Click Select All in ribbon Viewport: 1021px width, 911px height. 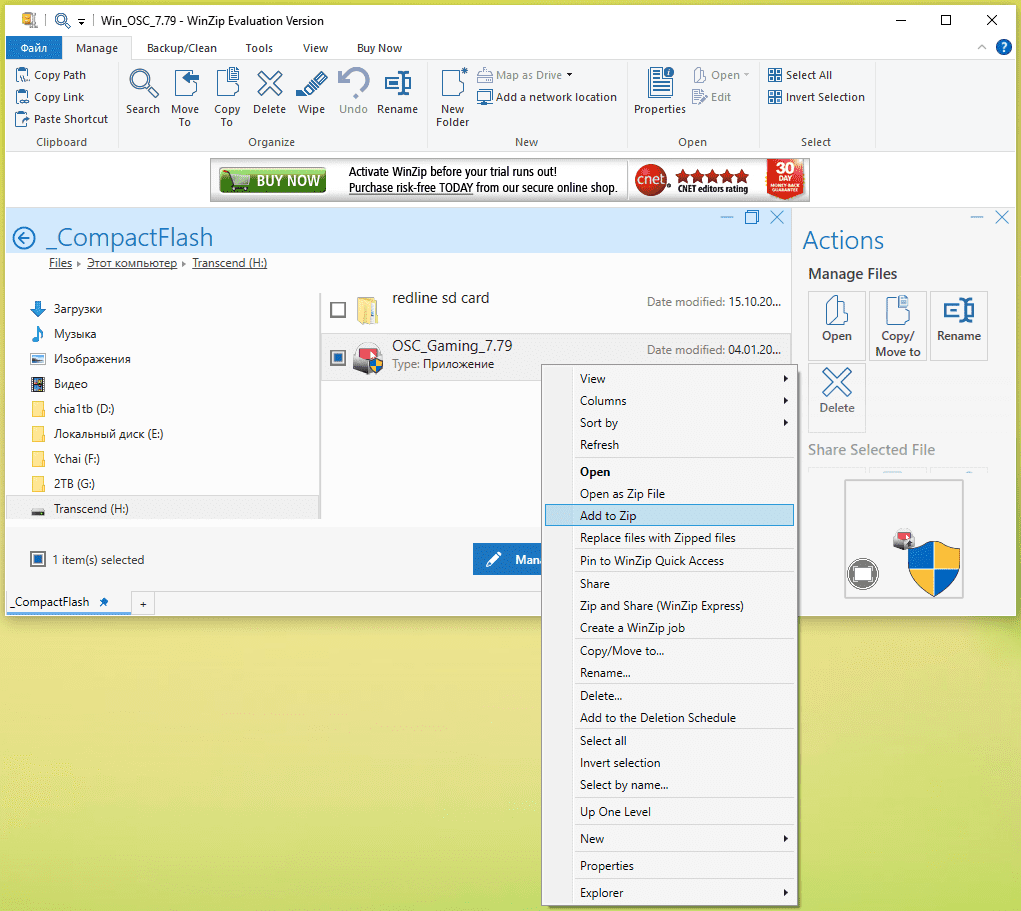tap(800, 75)
